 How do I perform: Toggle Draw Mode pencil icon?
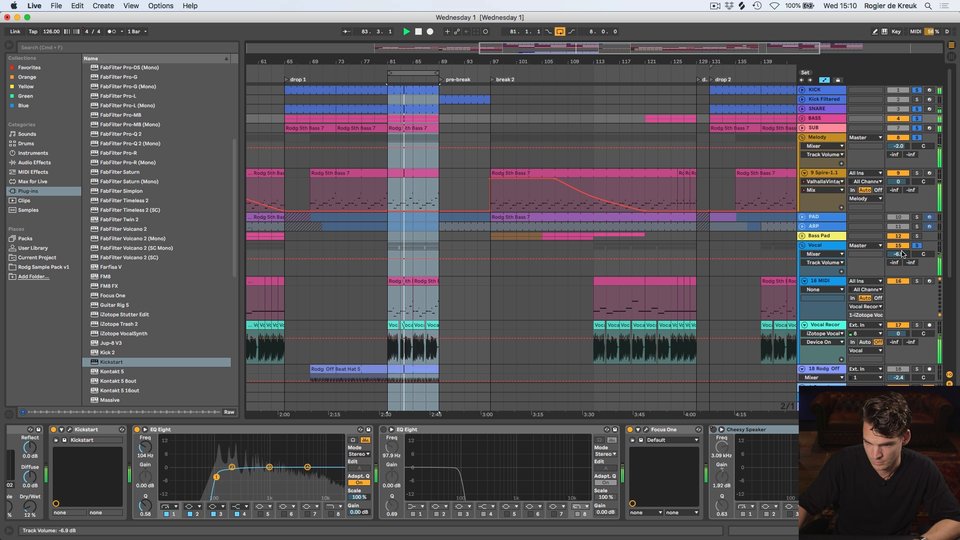tap(874, 31)
